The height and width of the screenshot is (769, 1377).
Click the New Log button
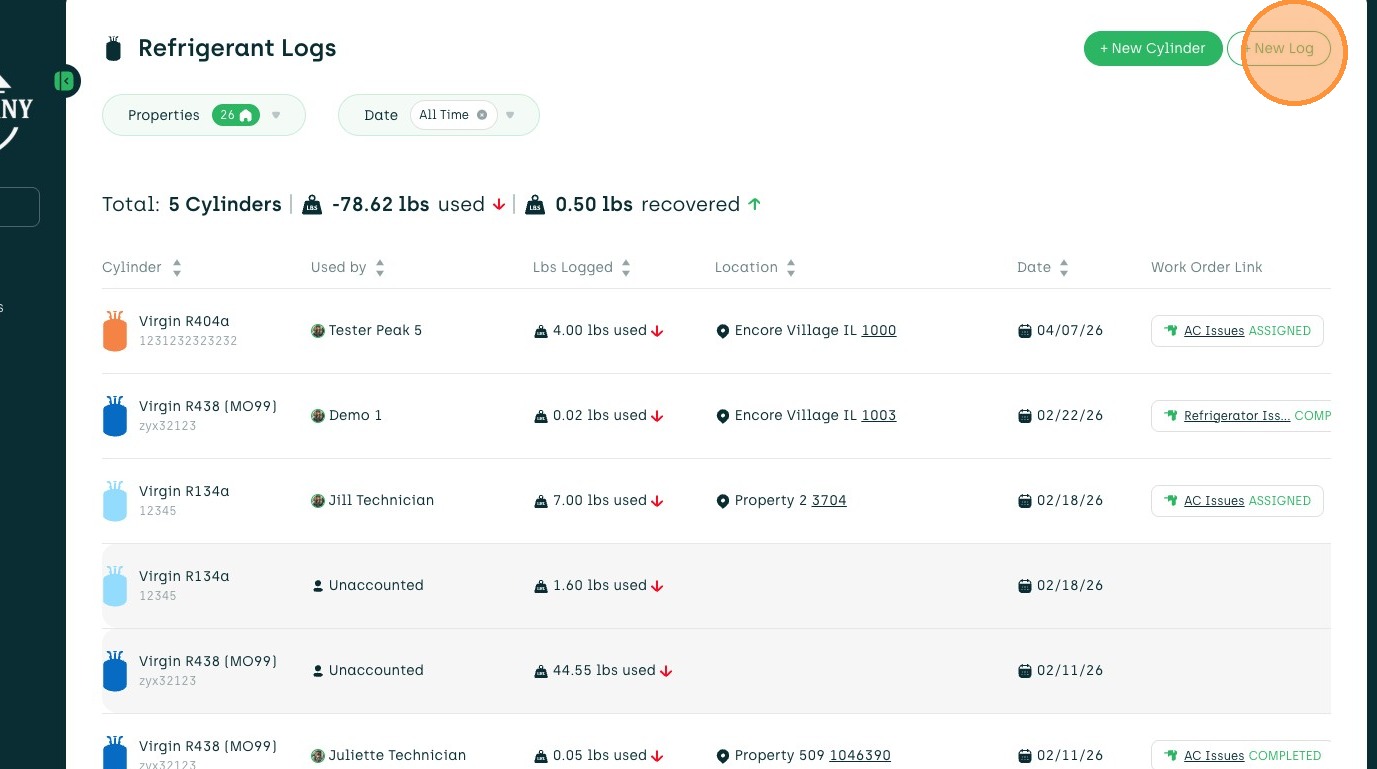1279,48
